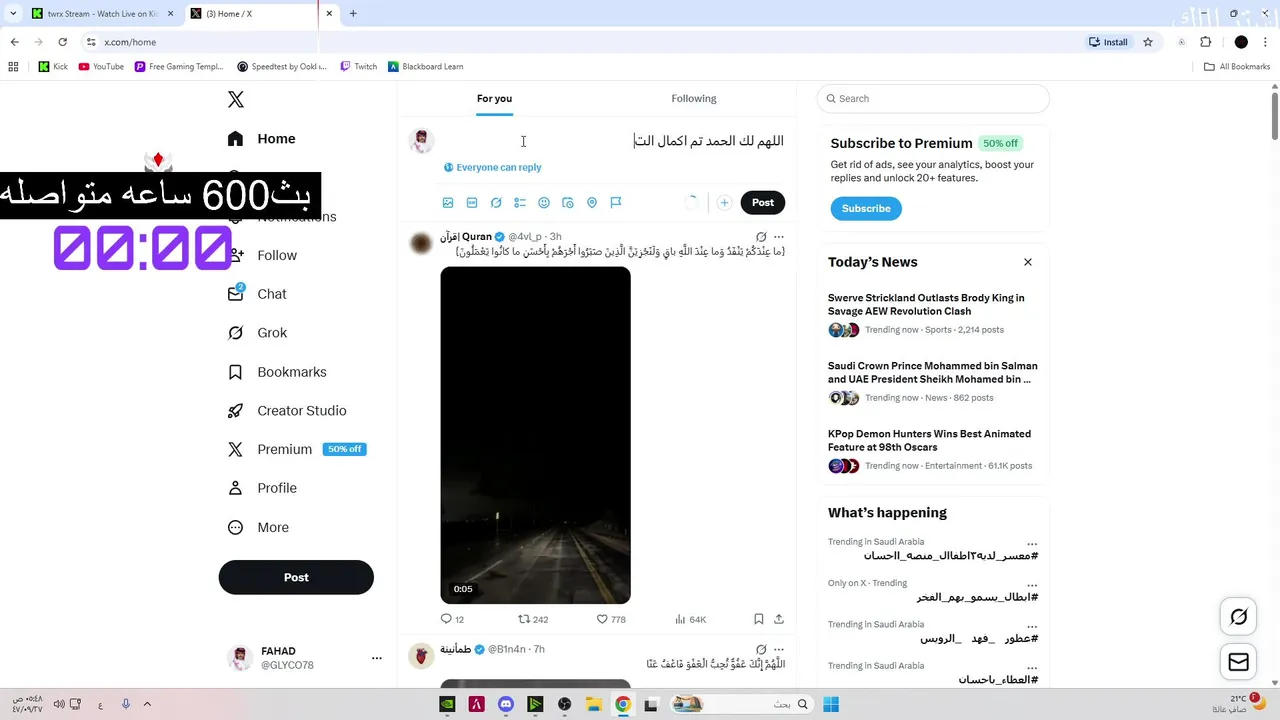Reload the page in Chrome
The width and height of the screenshot is (1280, 720).
point(62,42)
